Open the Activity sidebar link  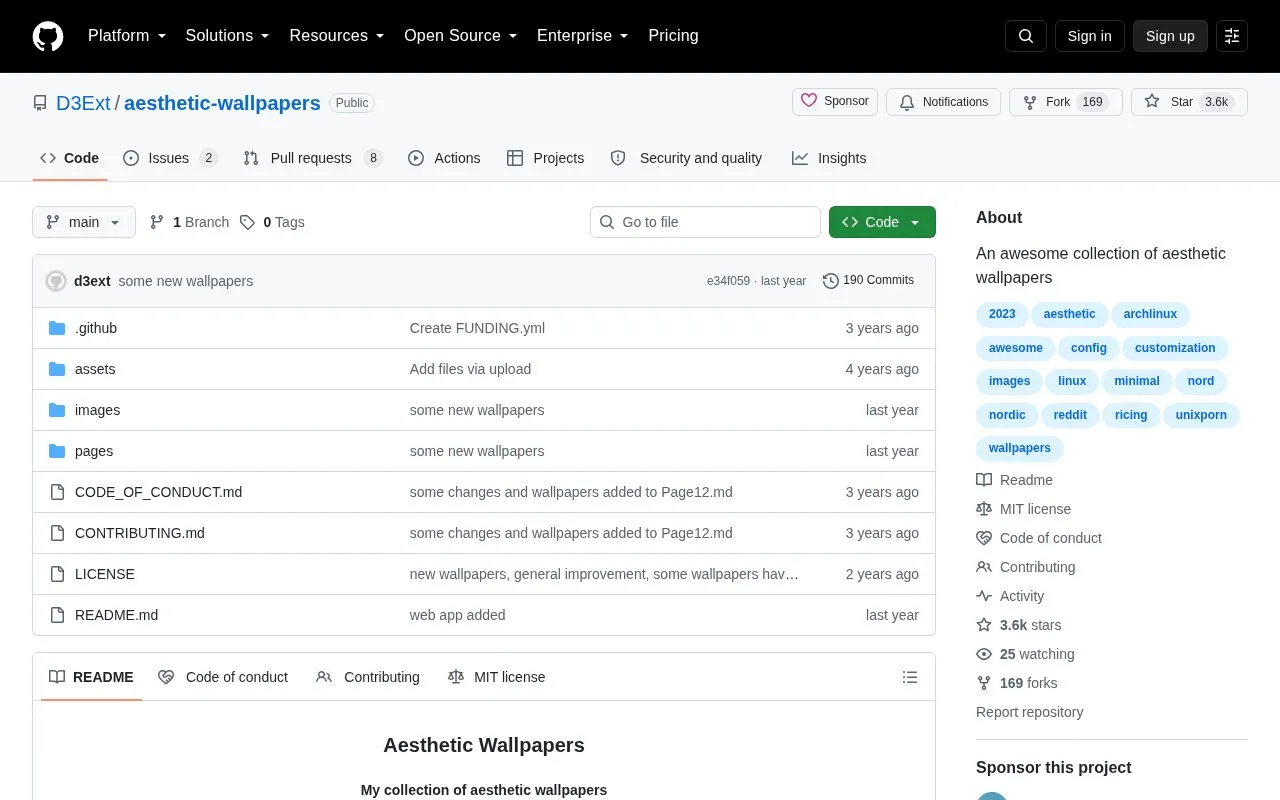pos(1010,596)
